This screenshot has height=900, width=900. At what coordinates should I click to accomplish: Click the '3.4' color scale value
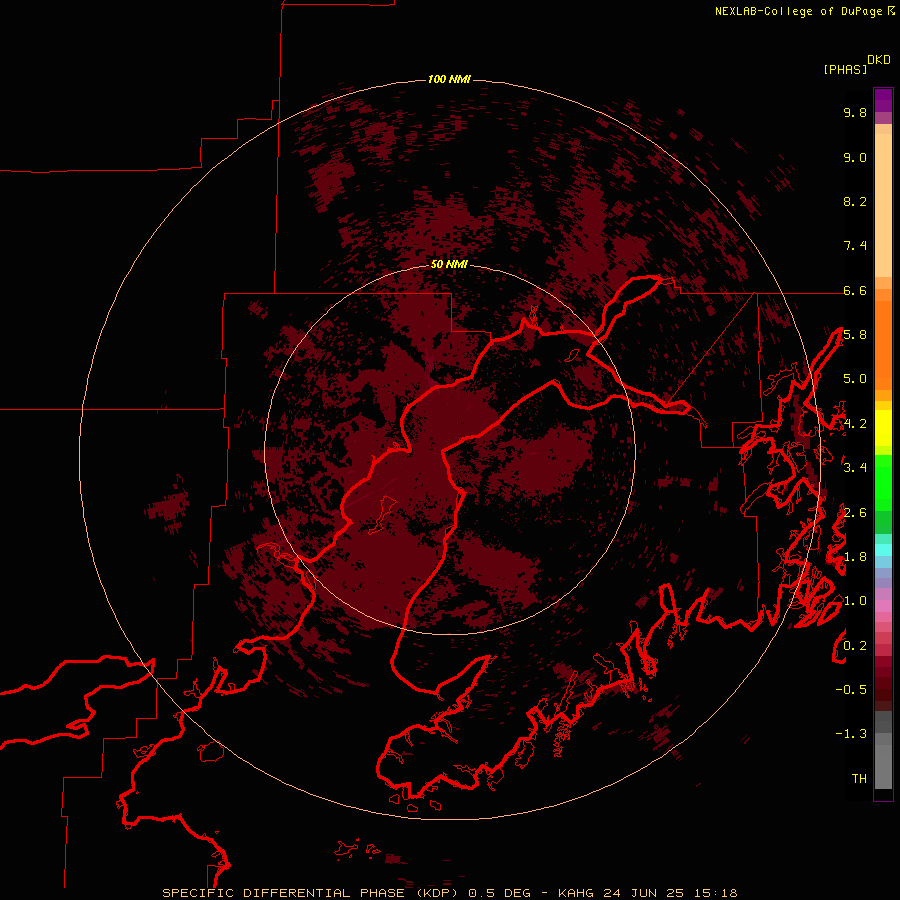pos(855,468)
